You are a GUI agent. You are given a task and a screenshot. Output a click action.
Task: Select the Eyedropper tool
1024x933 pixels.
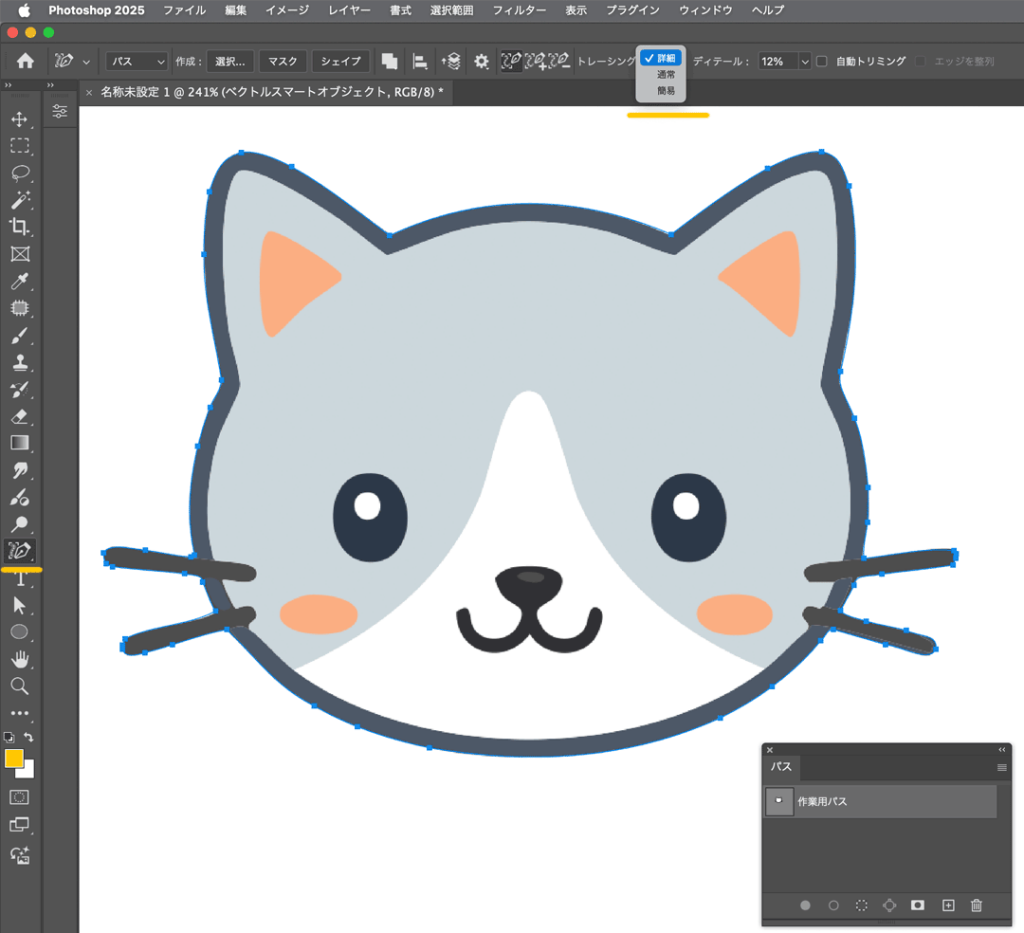19,281
